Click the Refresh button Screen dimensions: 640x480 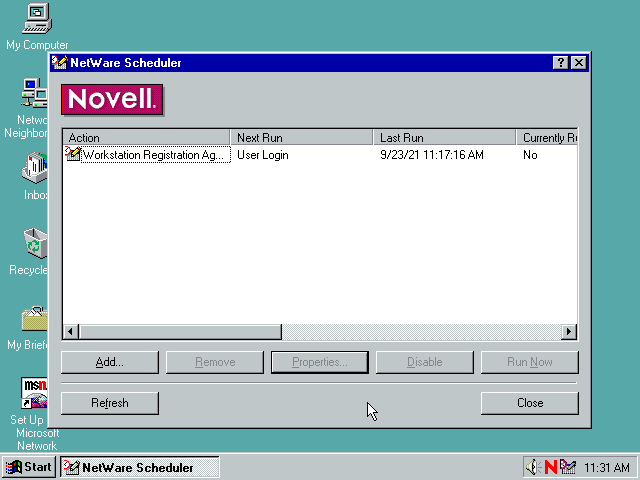click(110, 403)
